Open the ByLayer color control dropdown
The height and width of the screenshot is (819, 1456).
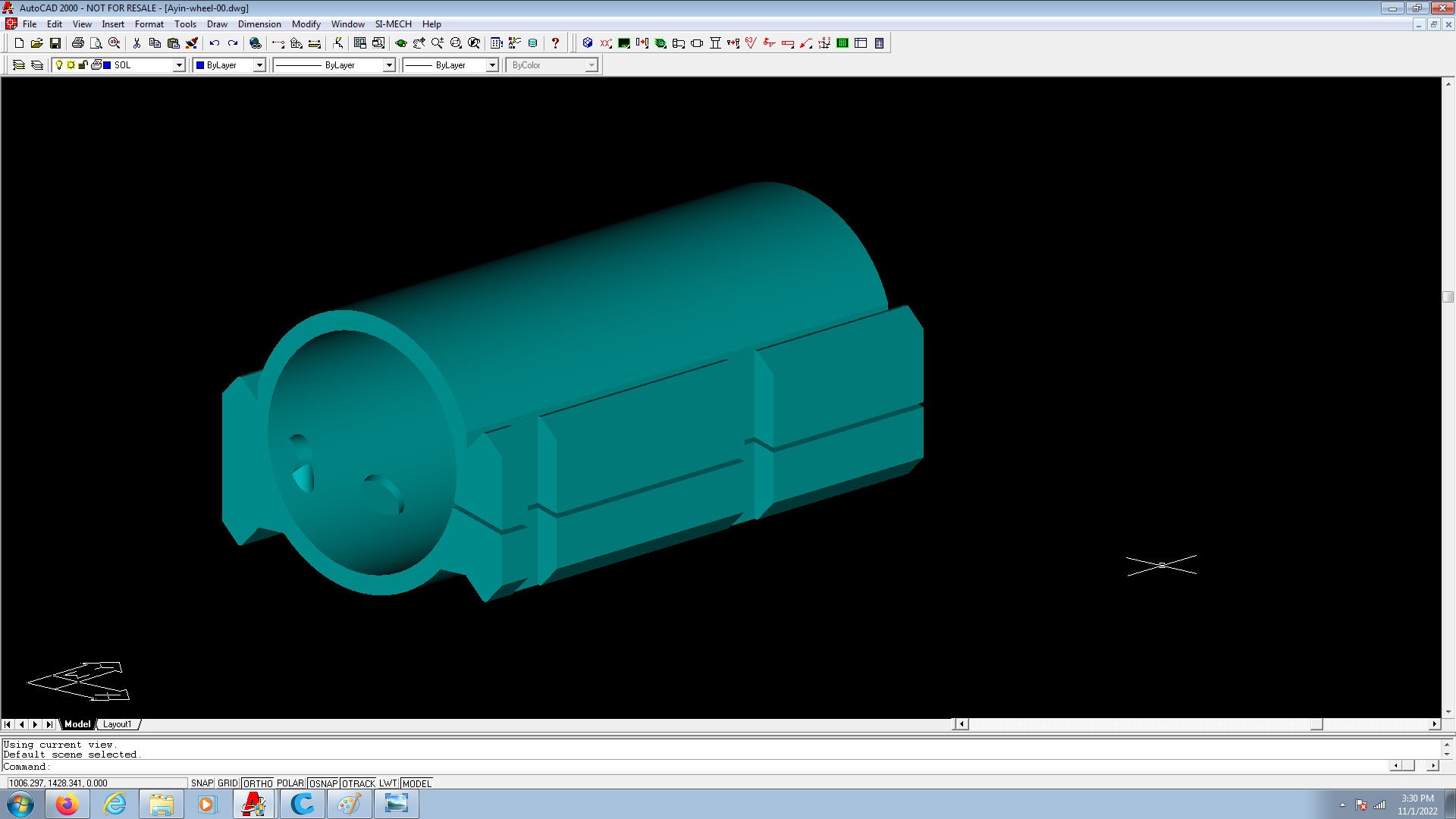pos(259,65)
